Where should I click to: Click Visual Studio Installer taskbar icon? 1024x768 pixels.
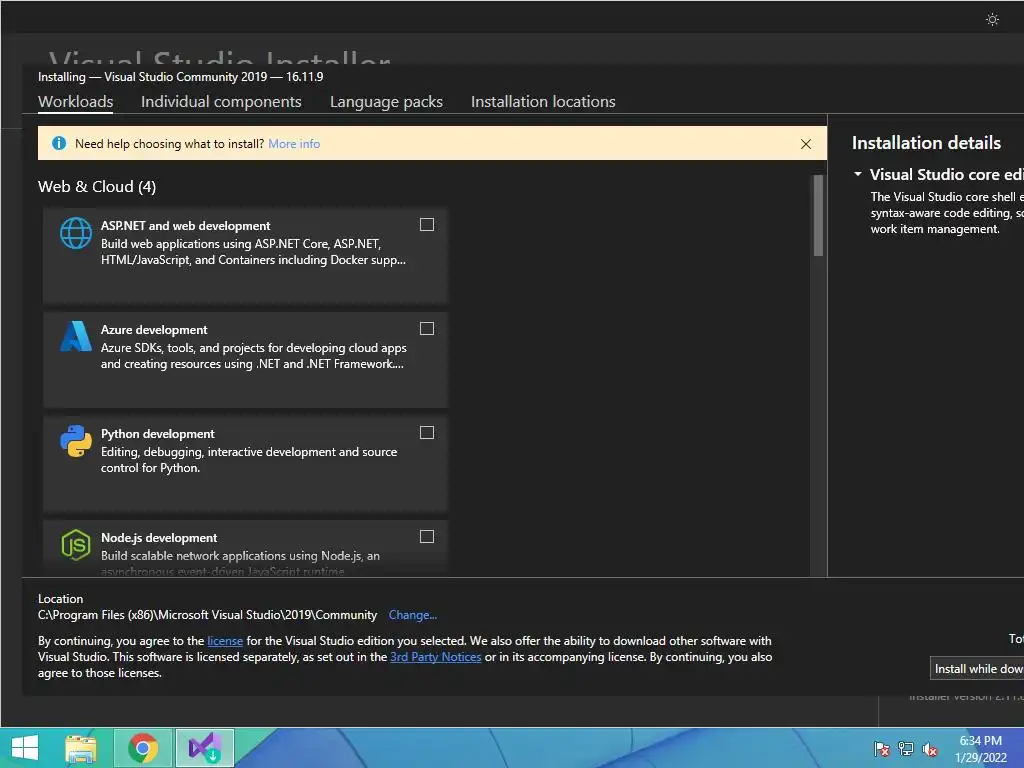pyautogui.click(x=204, y=748)
